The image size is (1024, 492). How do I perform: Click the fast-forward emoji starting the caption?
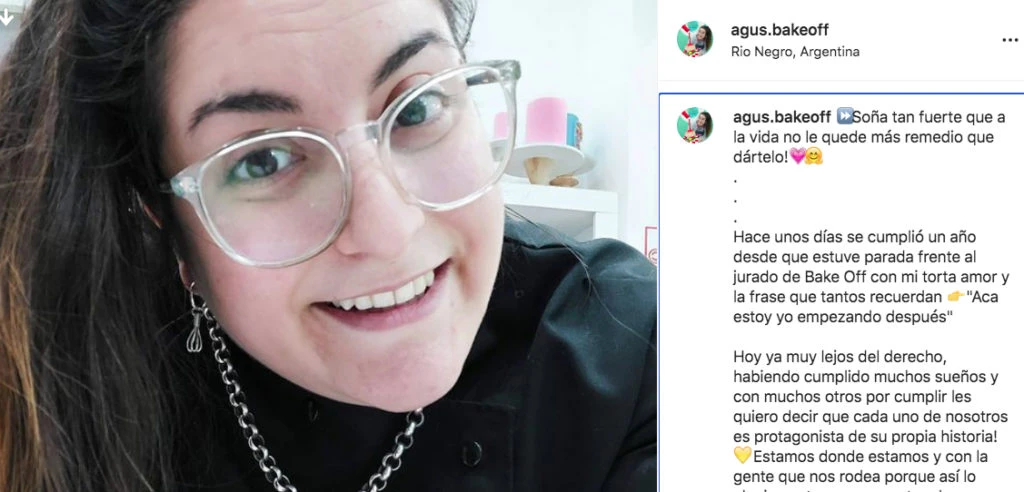tap(844, 117)
